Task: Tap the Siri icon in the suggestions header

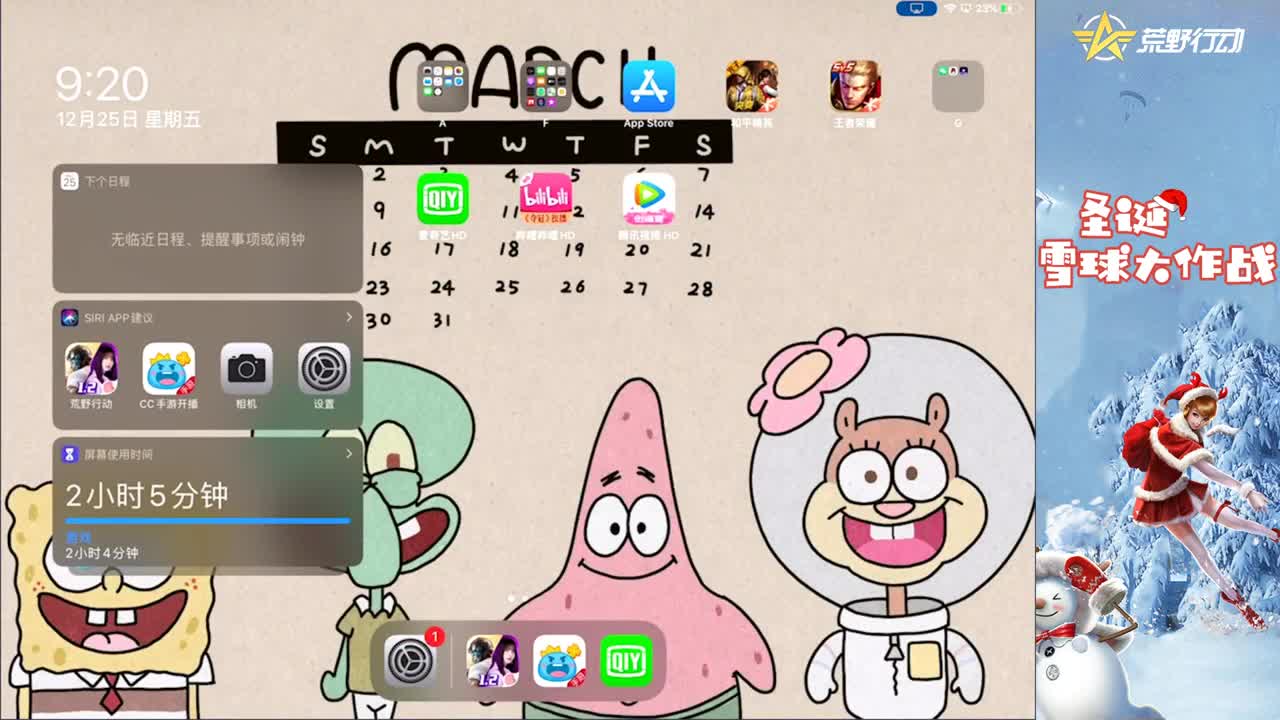Action: 69,318
